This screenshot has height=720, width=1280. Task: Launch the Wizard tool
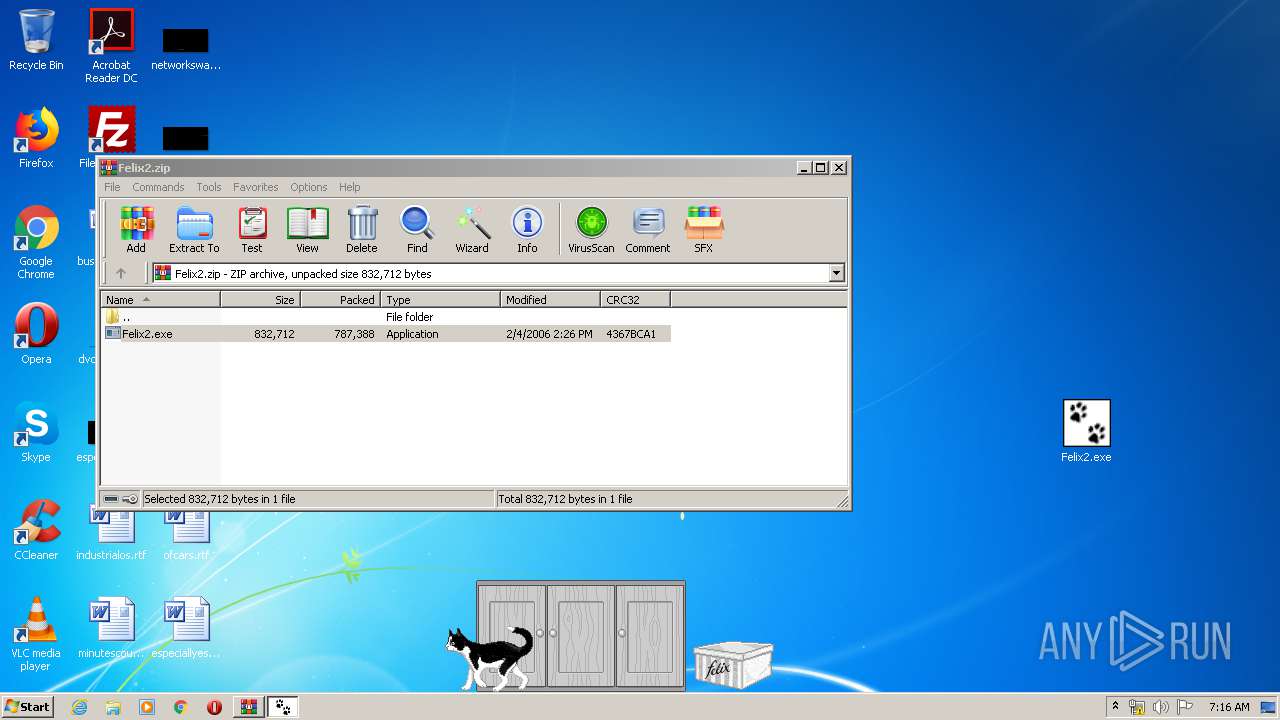472,230
